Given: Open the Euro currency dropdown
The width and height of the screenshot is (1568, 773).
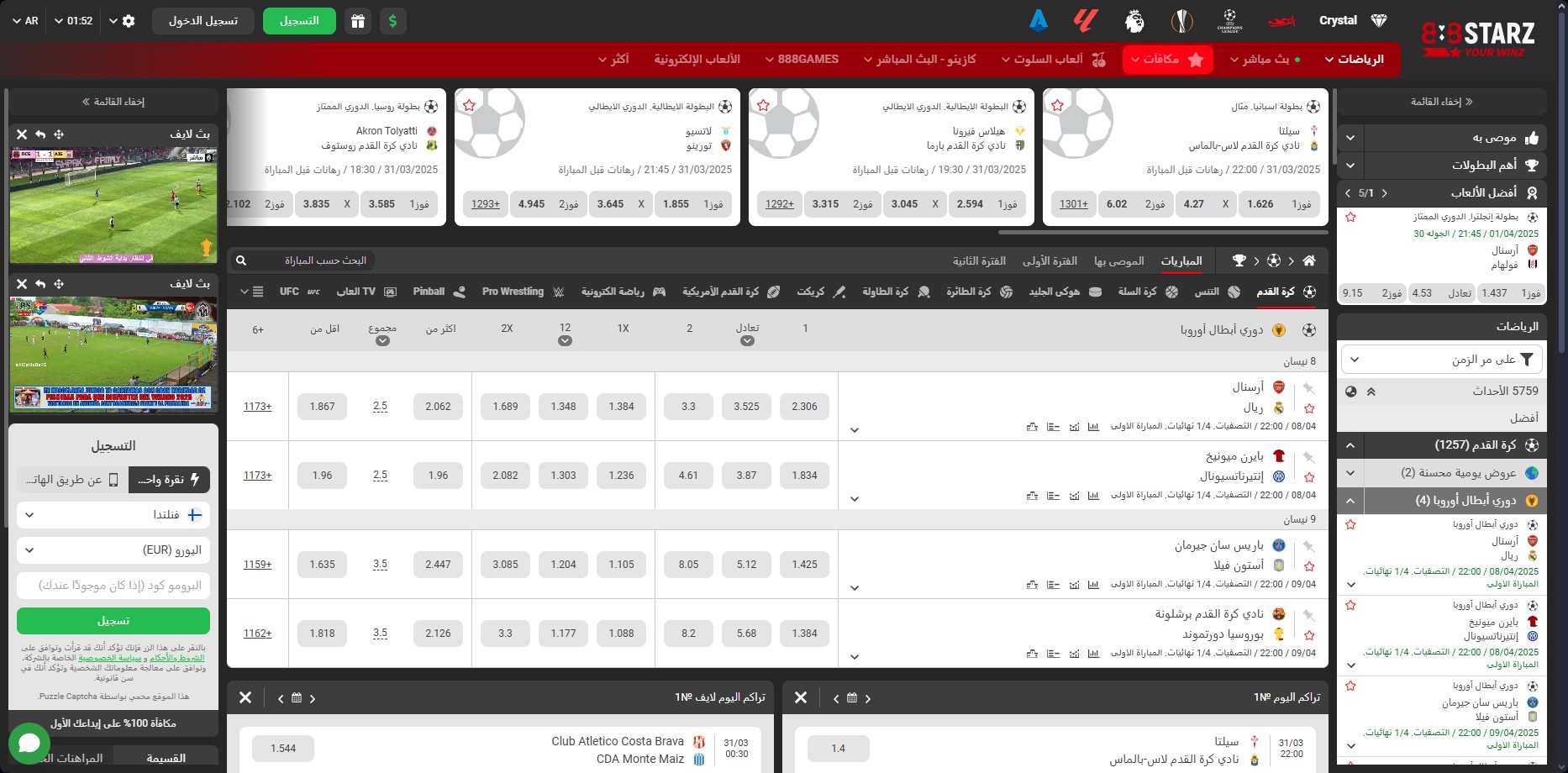Looking at the screenshot, I should coord(113,550).
